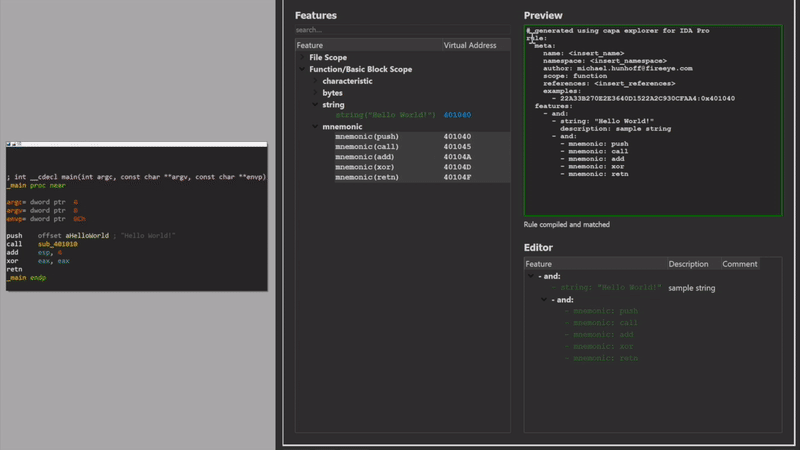Click the IDA graph node title bar icons
This screenshot has height=450, width=800.
pyautogui.click(x=14, y=144)
